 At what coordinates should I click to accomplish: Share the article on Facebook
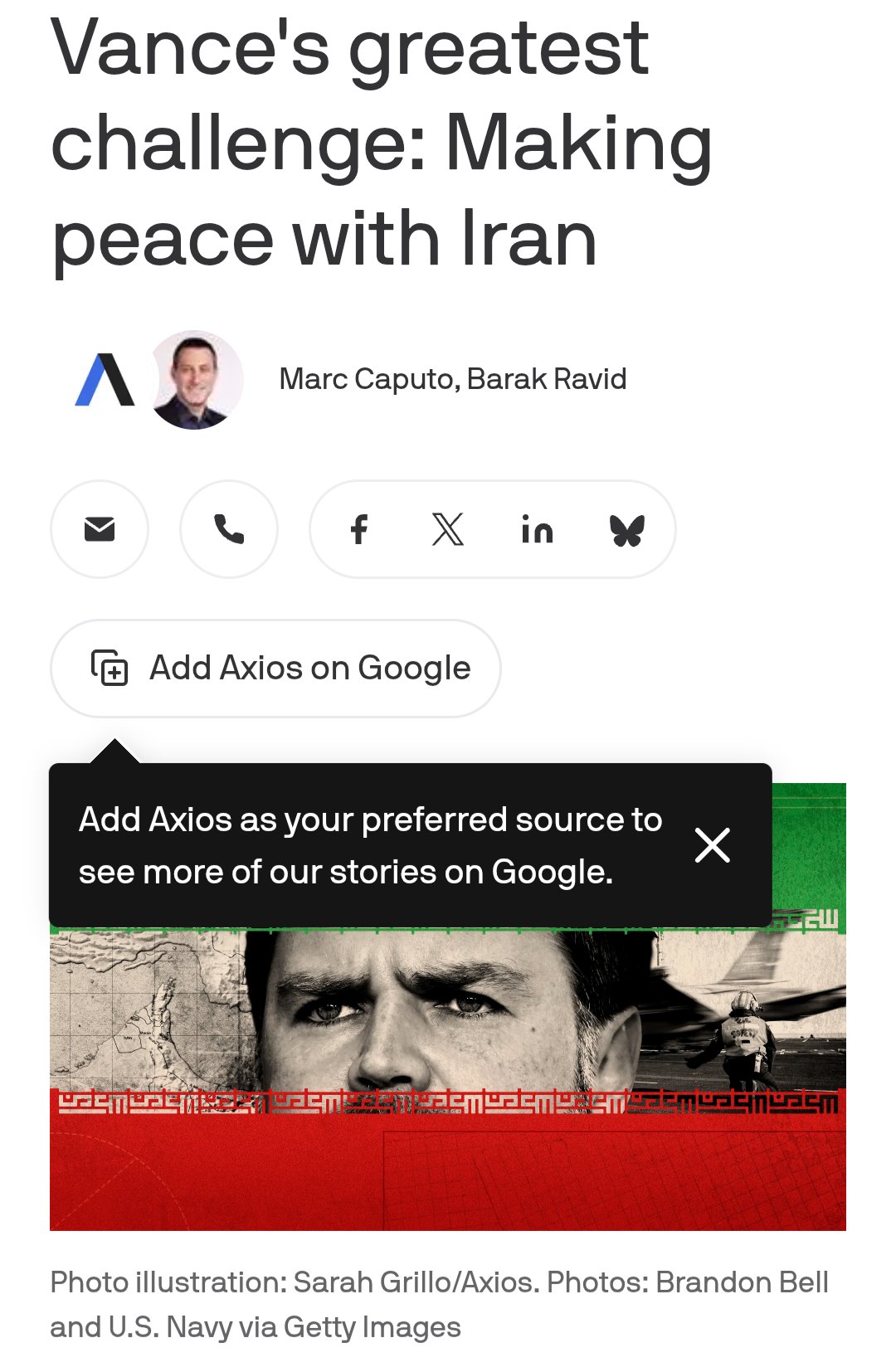(x=358, y=529)
